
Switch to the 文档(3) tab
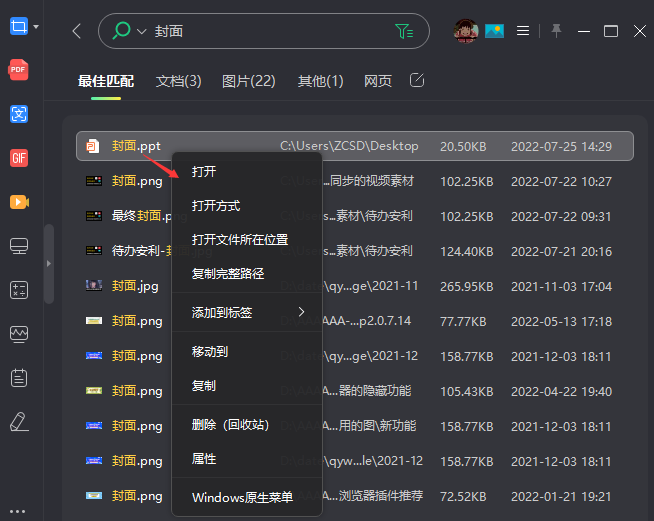tap(179, 81)
